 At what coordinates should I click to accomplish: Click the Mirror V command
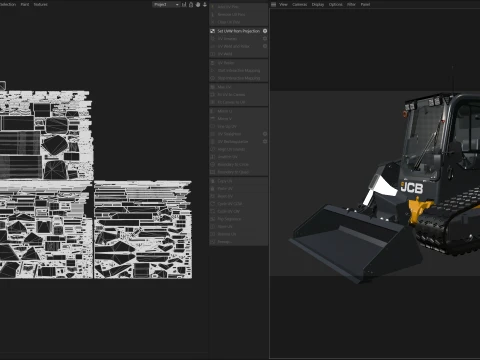(x=238, y=119)
